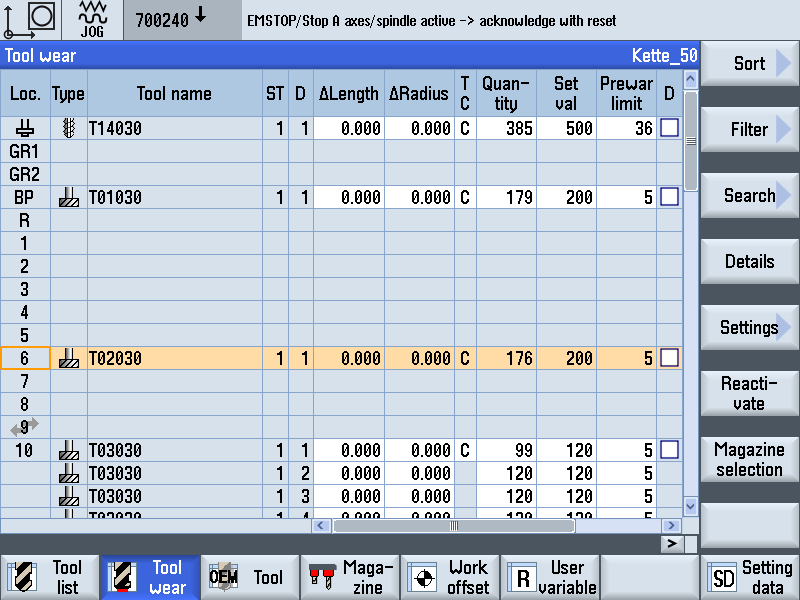
Task: Expand the Sort softkey submenu
Action: [x=749, y=64]
